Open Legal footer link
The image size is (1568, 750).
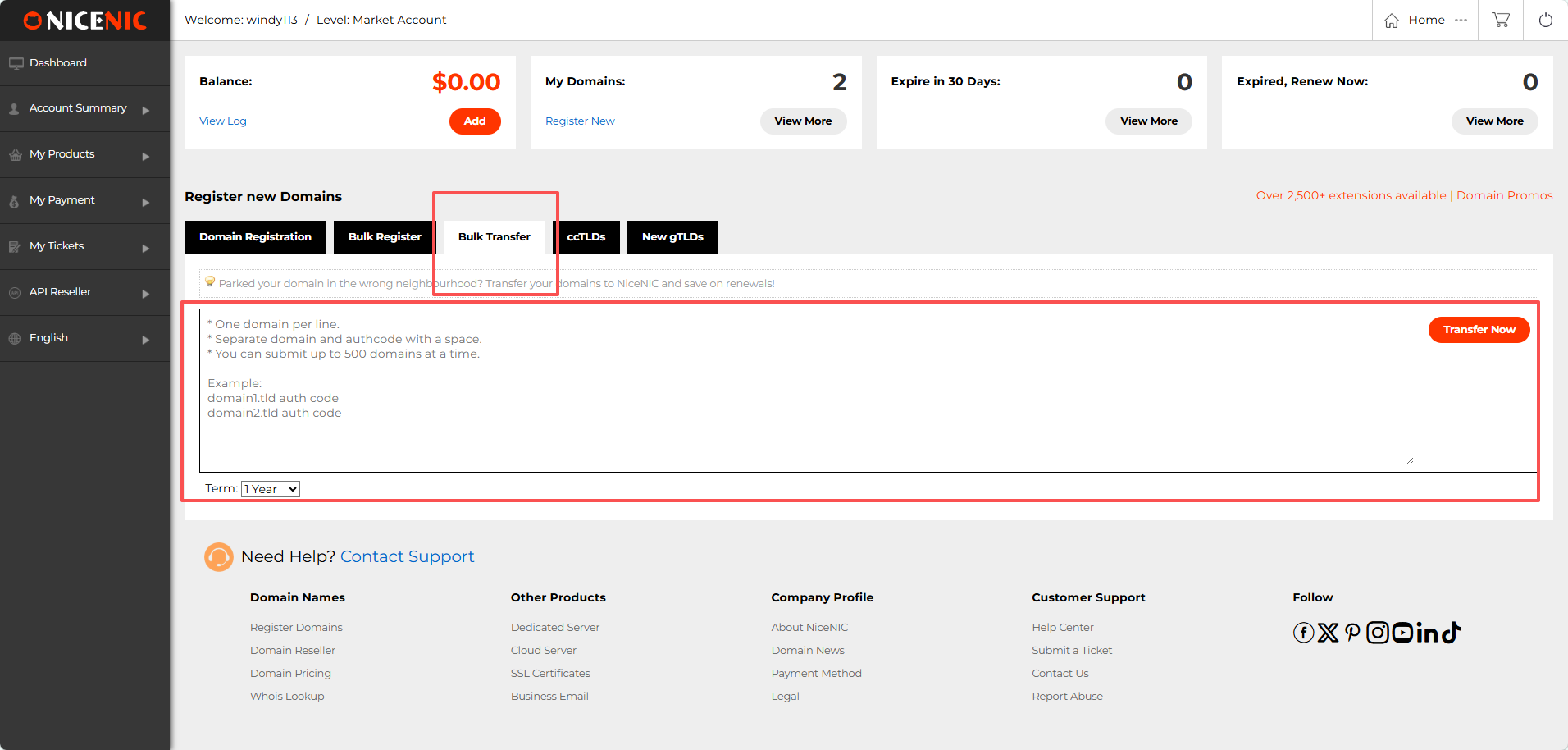click(x=785, y=697)
